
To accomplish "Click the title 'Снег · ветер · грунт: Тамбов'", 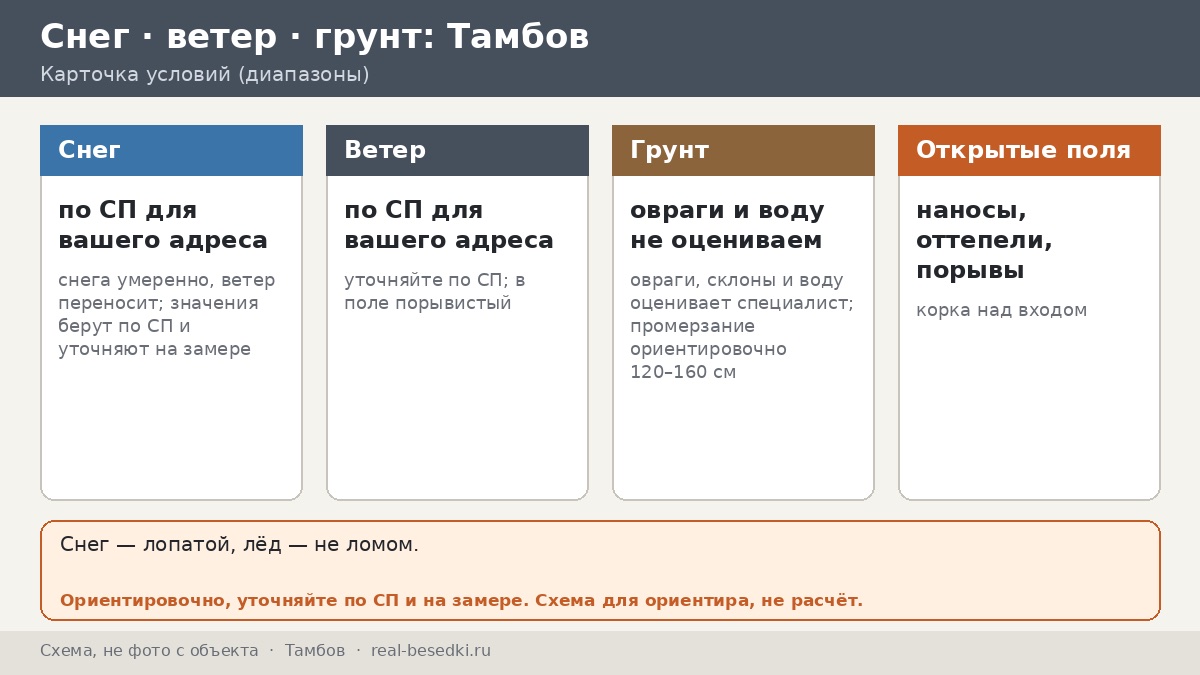I will (x=315, y=37).
